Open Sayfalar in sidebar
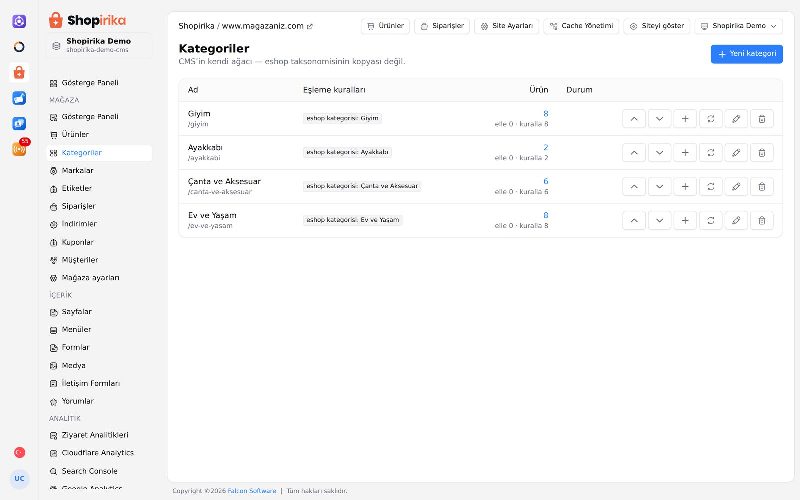This screenshot has height=500, width=800. [x=98, y=312]
